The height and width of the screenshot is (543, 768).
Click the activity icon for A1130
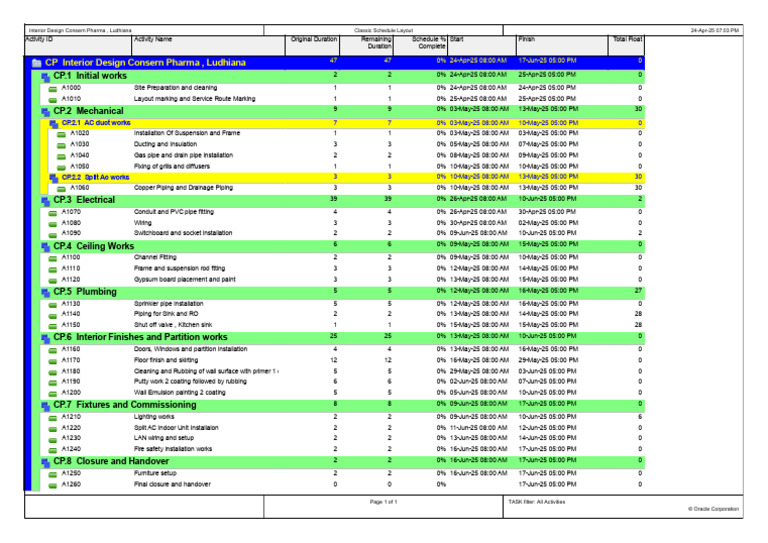pyautogui.click(x=52, y=305)
